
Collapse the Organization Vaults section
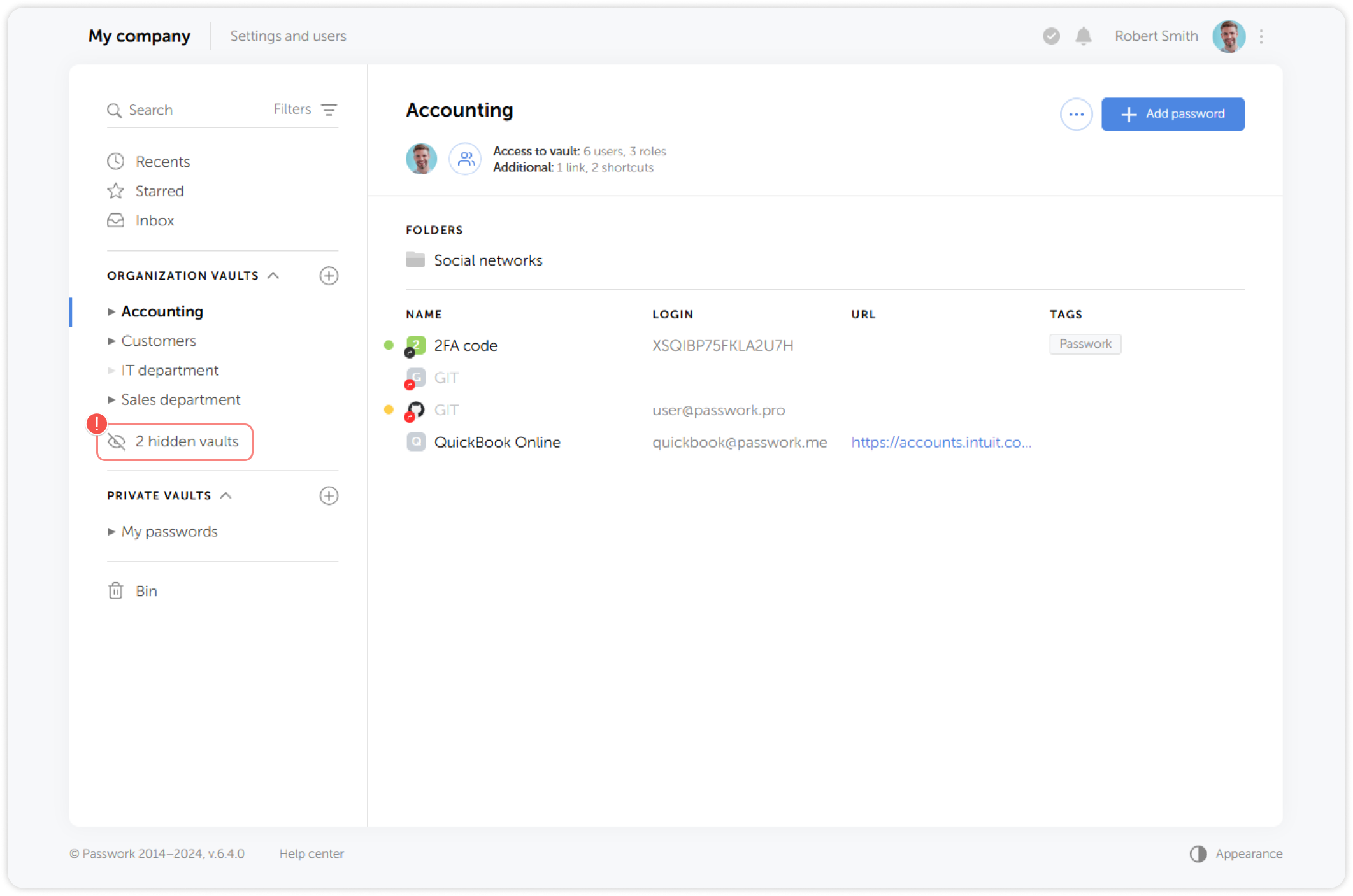(x=274, y=275)
